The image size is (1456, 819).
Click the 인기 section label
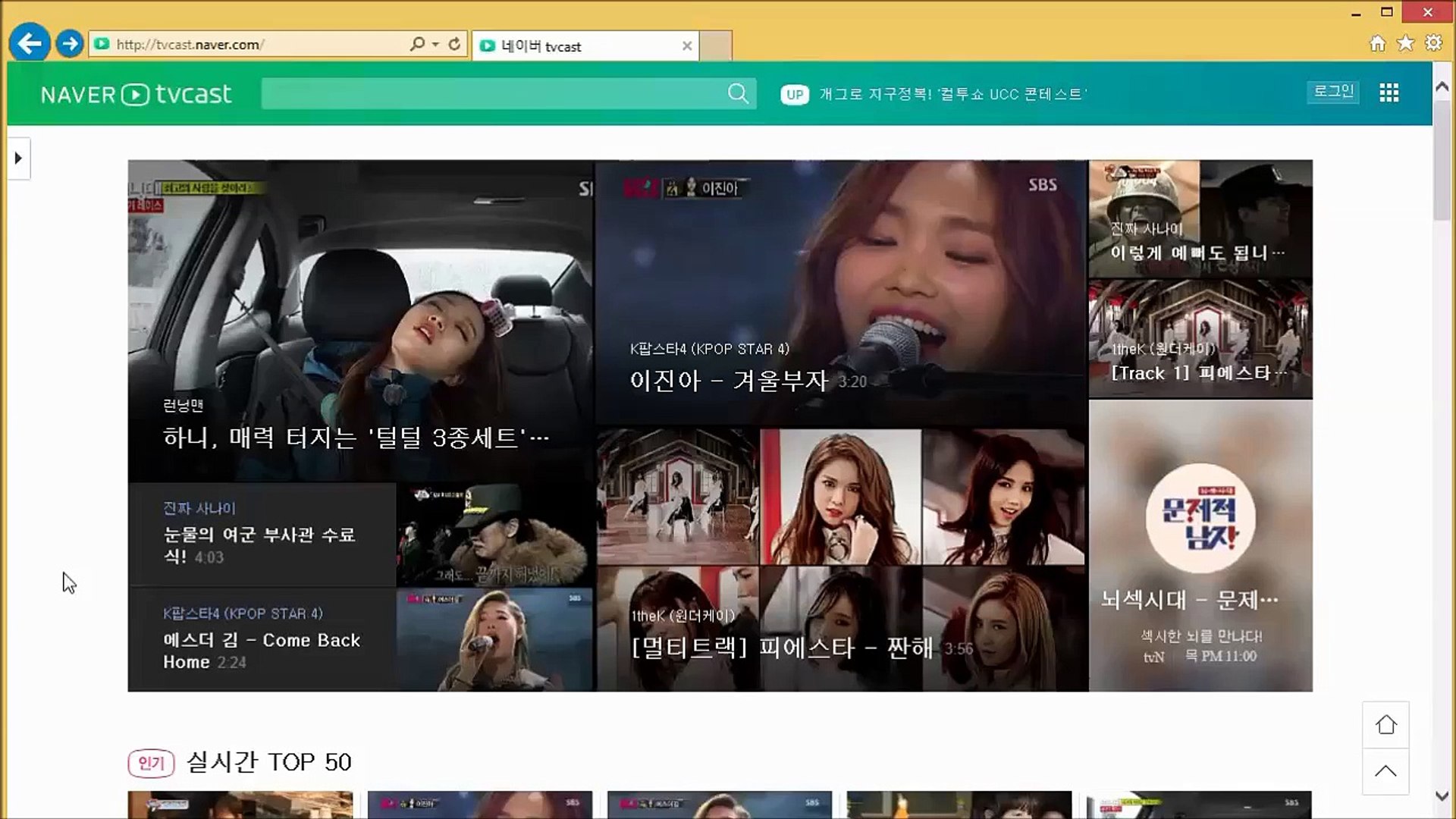click(x=151, y=763)
